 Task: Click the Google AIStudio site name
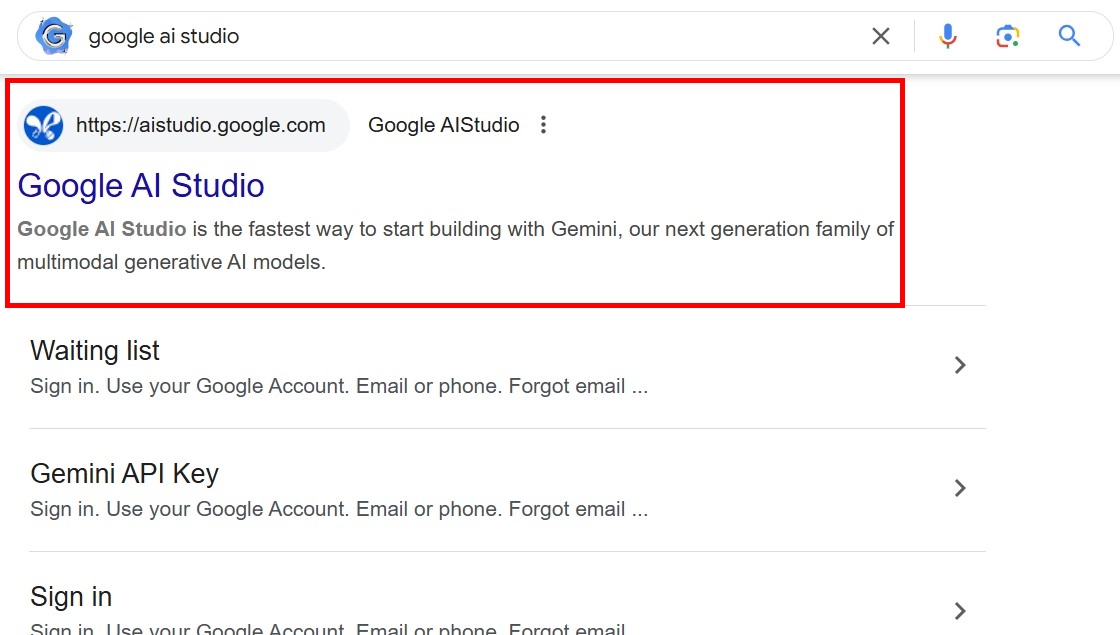pos(443,125)
